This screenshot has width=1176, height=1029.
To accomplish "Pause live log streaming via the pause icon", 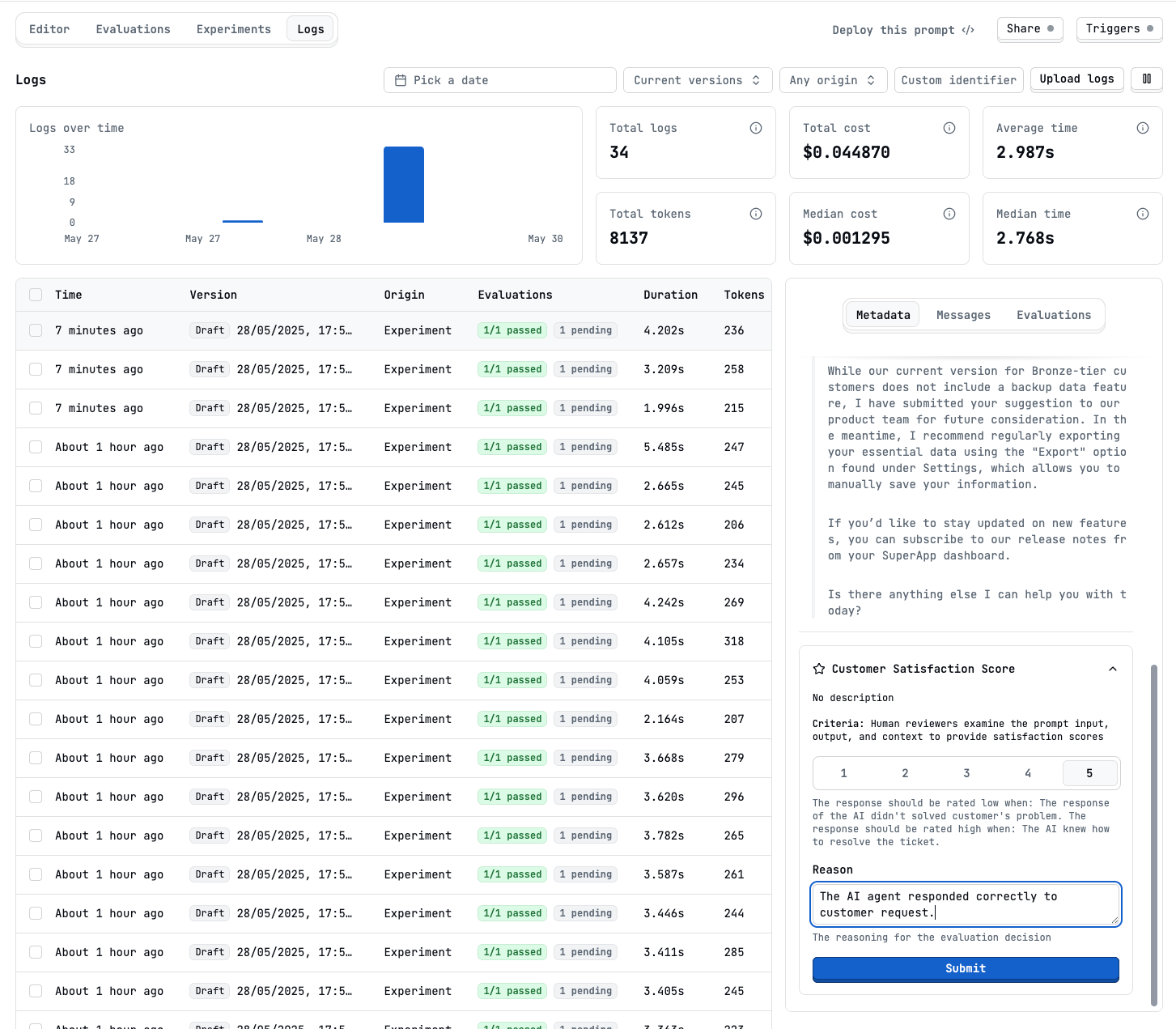I will click(x=1147, y=79).
